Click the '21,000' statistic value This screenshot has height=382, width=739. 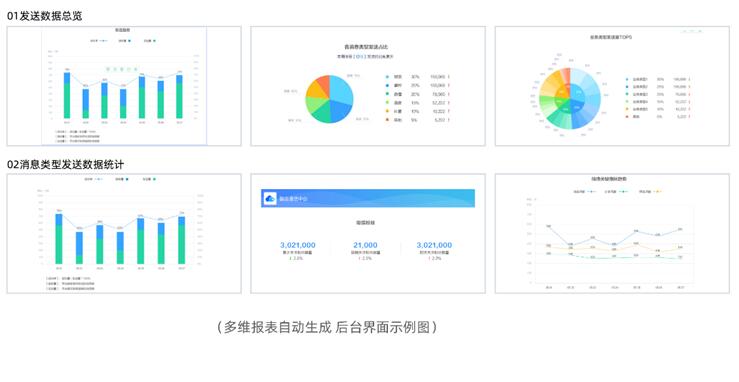(x=365, y=245)
